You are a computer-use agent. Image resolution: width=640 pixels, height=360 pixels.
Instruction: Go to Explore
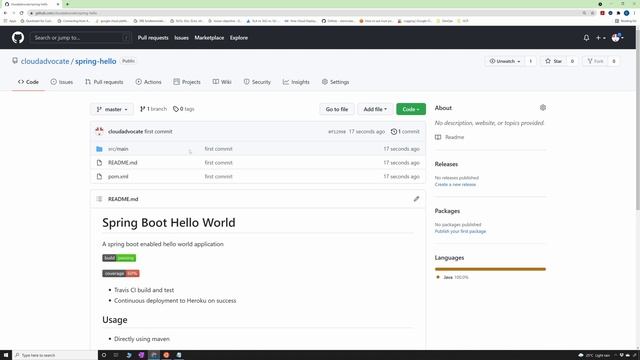[x=239, y=38]
